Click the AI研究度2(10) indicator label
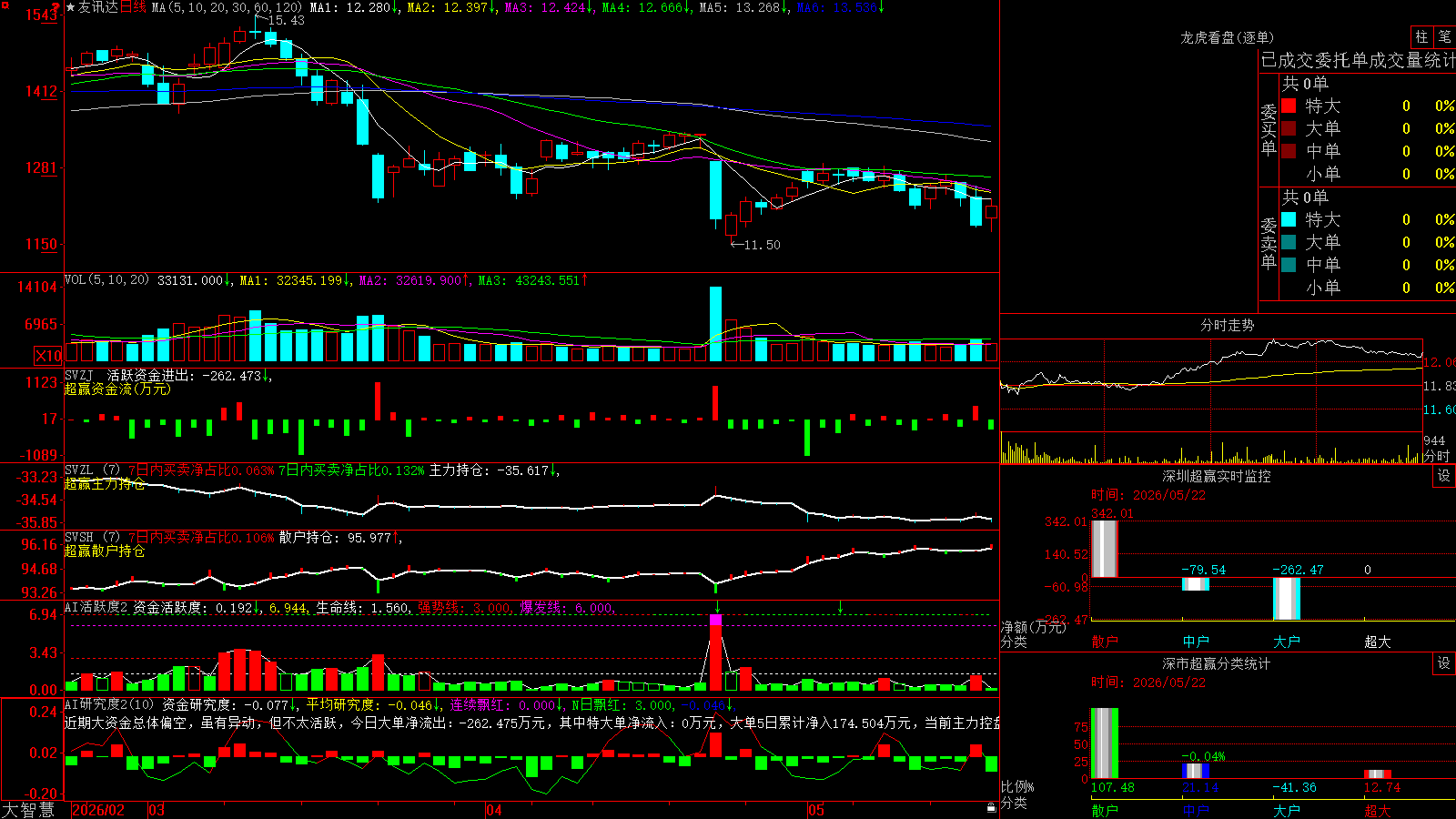Screen dimensions: 1456x819 point(109,704)
